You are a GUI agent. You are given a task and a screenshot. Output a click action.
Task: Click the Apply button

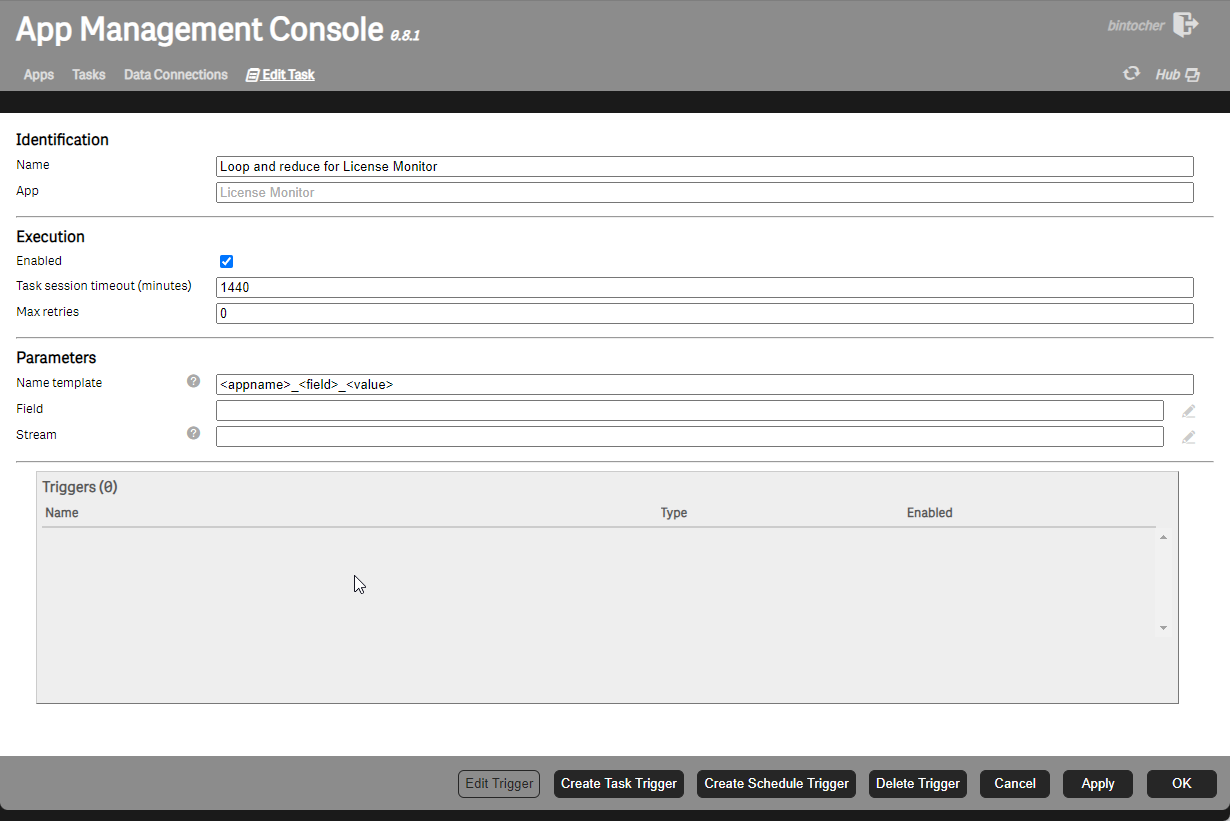coord(1097,784)
